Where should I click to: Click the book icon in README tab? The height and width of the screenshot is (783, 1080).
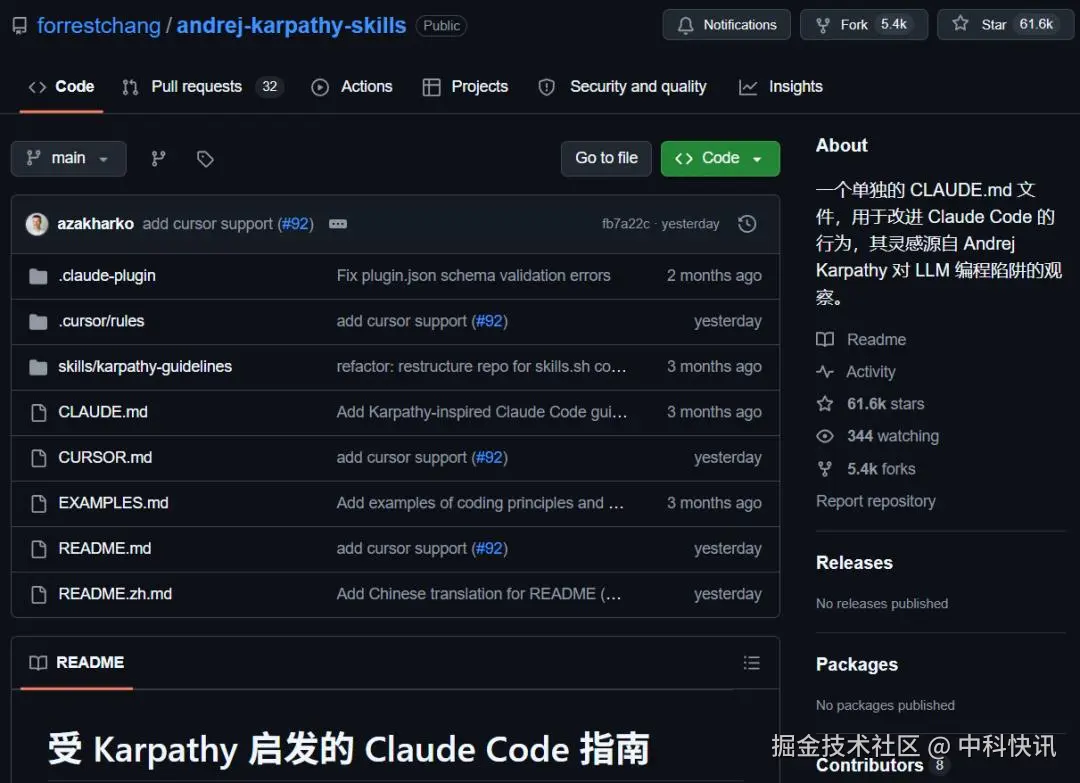coord(39,662)
